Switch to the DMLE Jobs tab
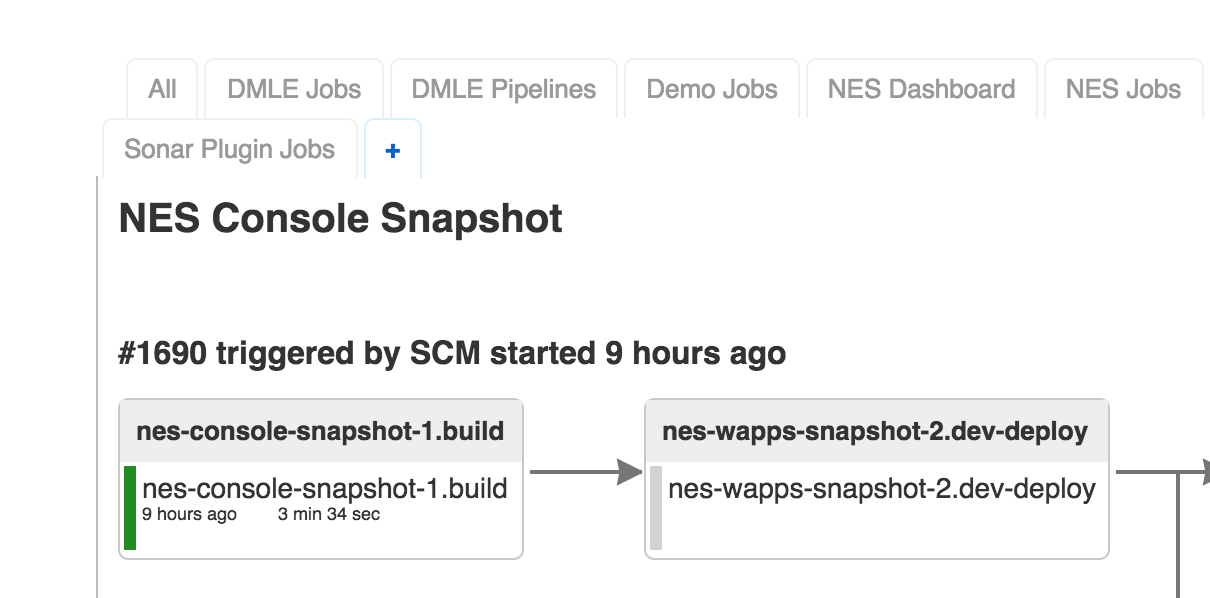This screenshot has width=1210, height=598. point(294,89)
